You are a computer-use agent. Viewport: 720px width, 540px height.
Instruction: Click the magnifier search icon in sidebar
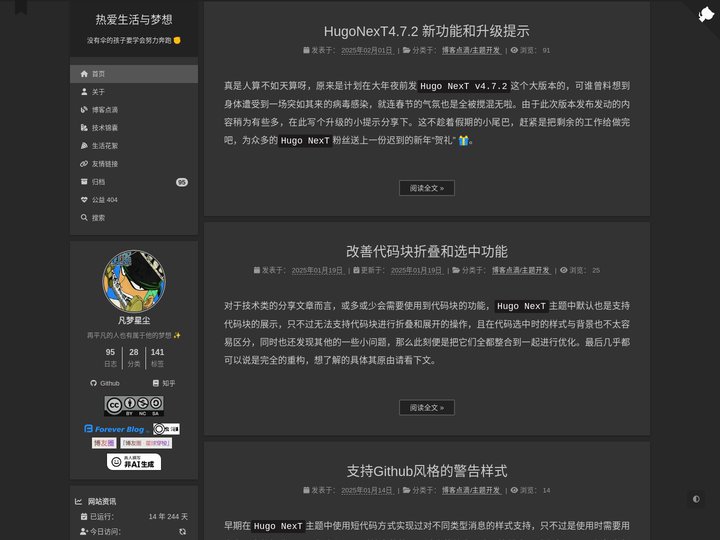coord(84,218)
